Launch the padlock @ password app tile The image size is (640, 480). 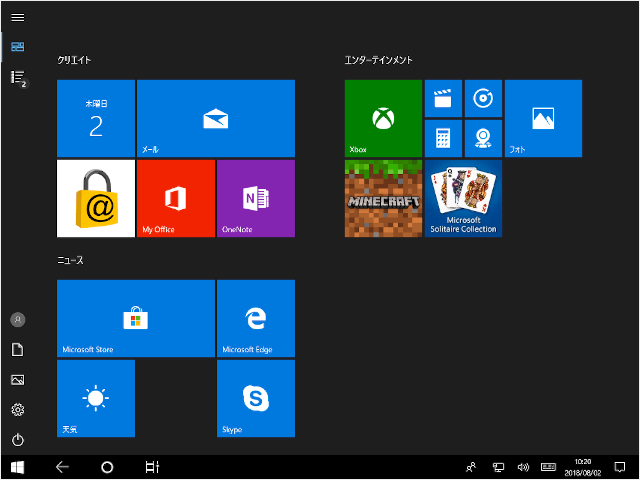click(96, 198)
